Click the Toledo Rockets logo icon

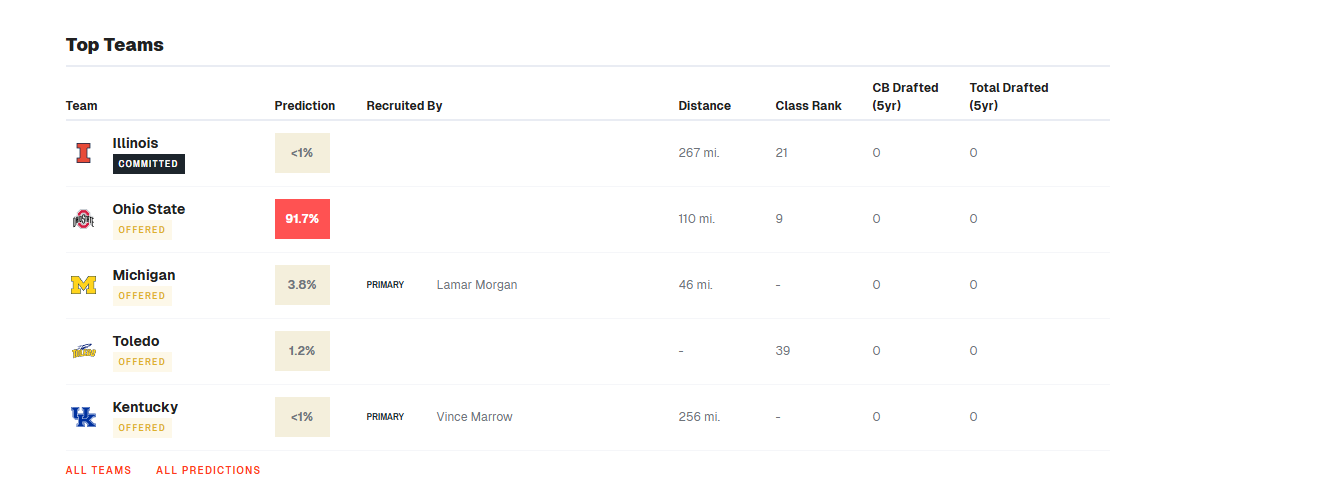(x=83, y=351)
